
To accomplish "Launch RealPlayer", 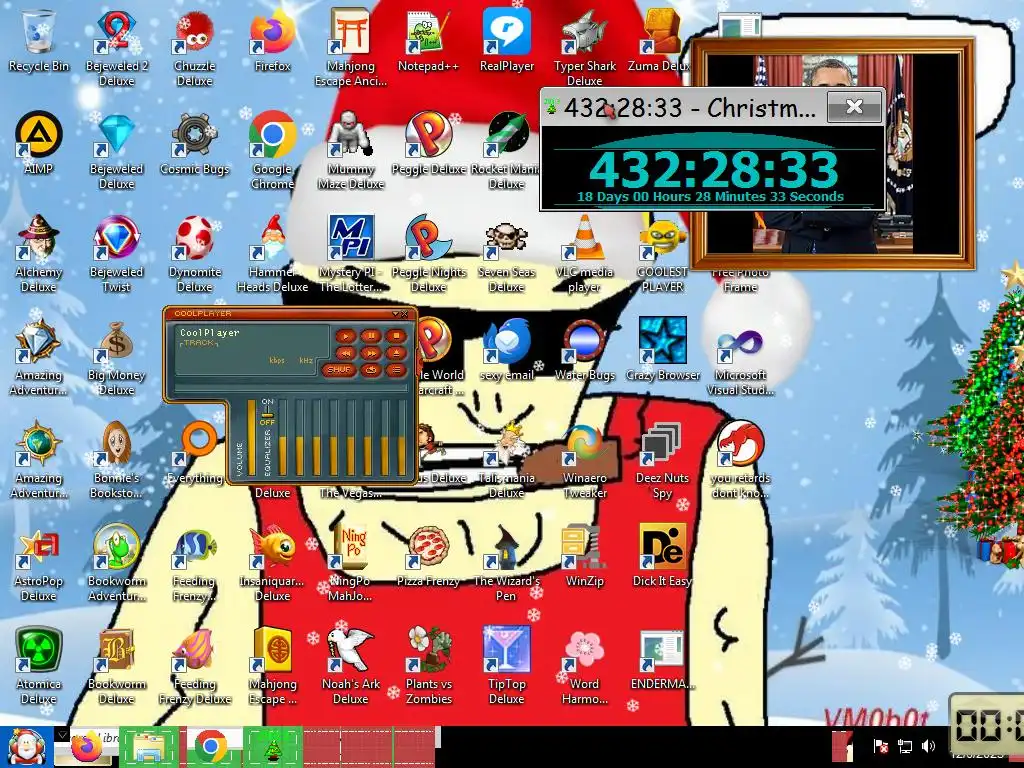I will [507, 40].
